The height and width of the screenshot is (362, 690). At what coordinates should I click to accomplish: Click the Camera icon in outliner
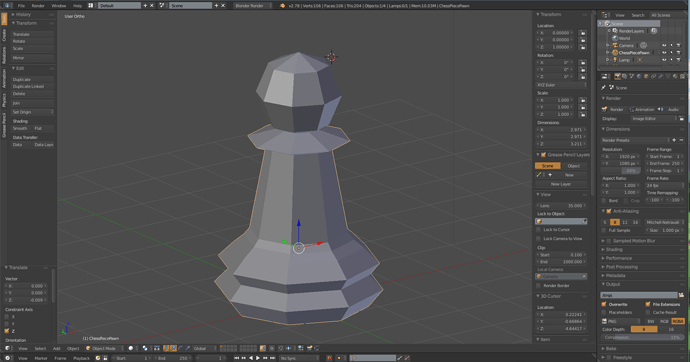615,45
